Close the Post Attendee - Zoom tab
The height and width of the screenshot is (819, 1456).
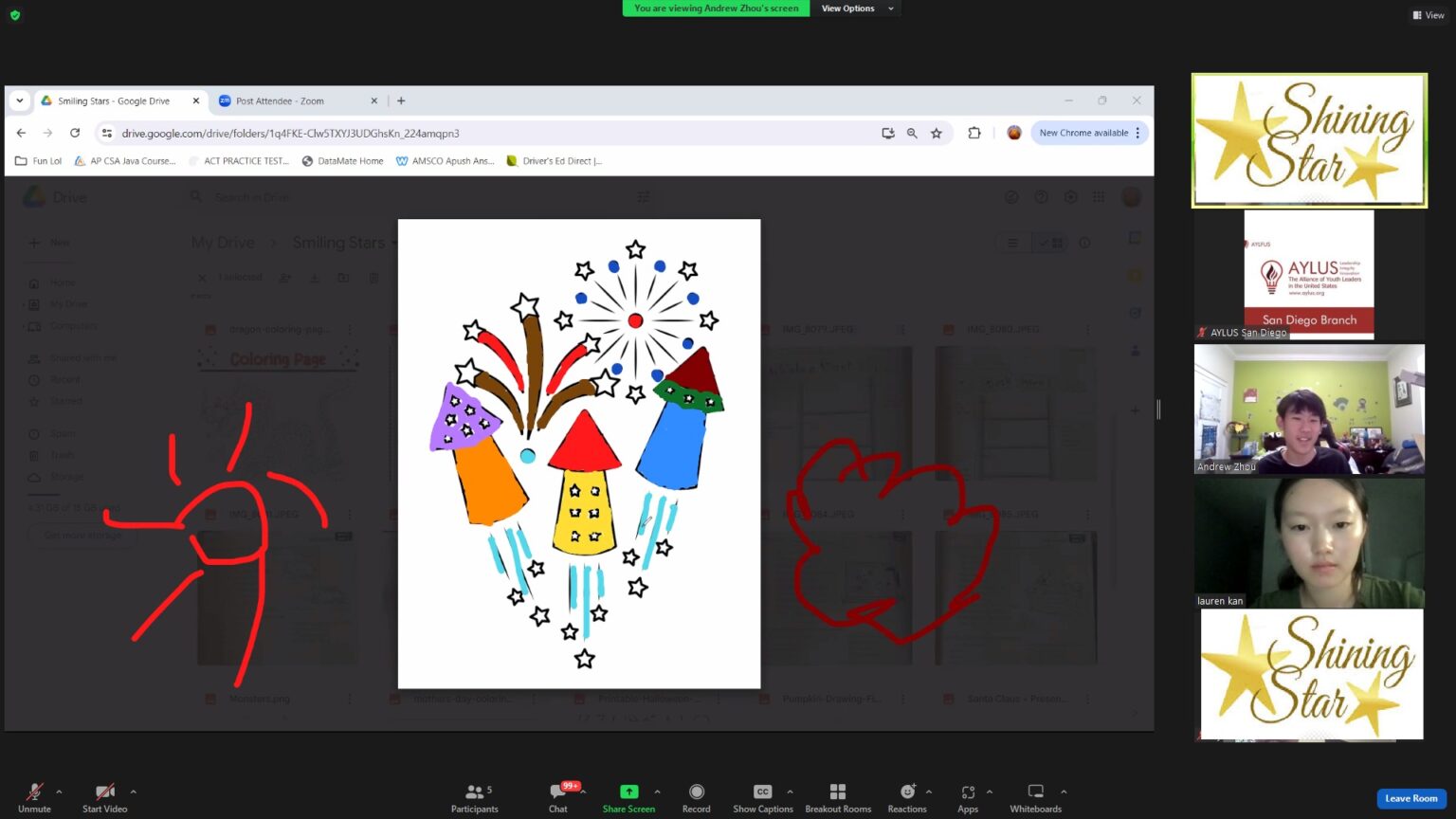pos(373,100)
